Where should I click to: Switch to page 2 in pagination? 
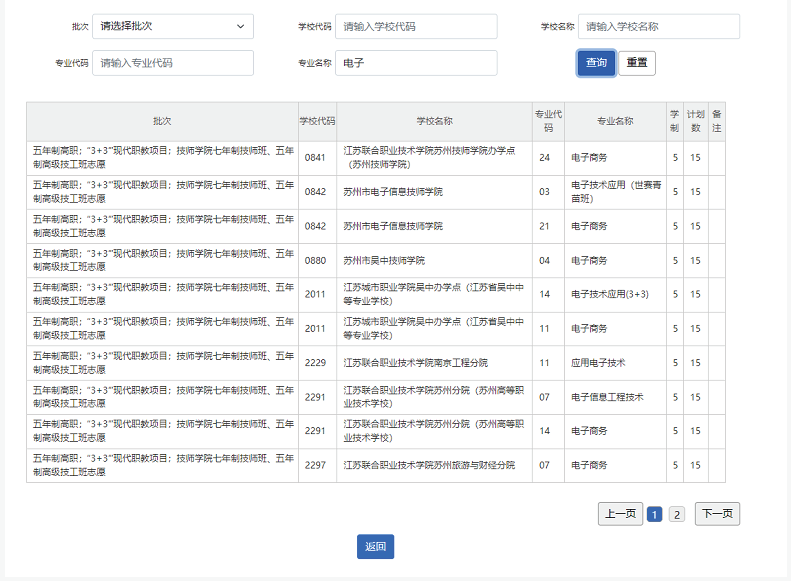677,515
